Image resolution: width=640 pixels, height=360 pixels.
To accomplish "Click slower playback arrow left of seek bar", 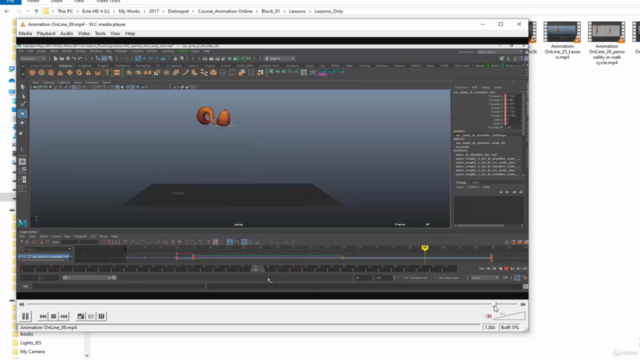I will [x=22, y=304].
